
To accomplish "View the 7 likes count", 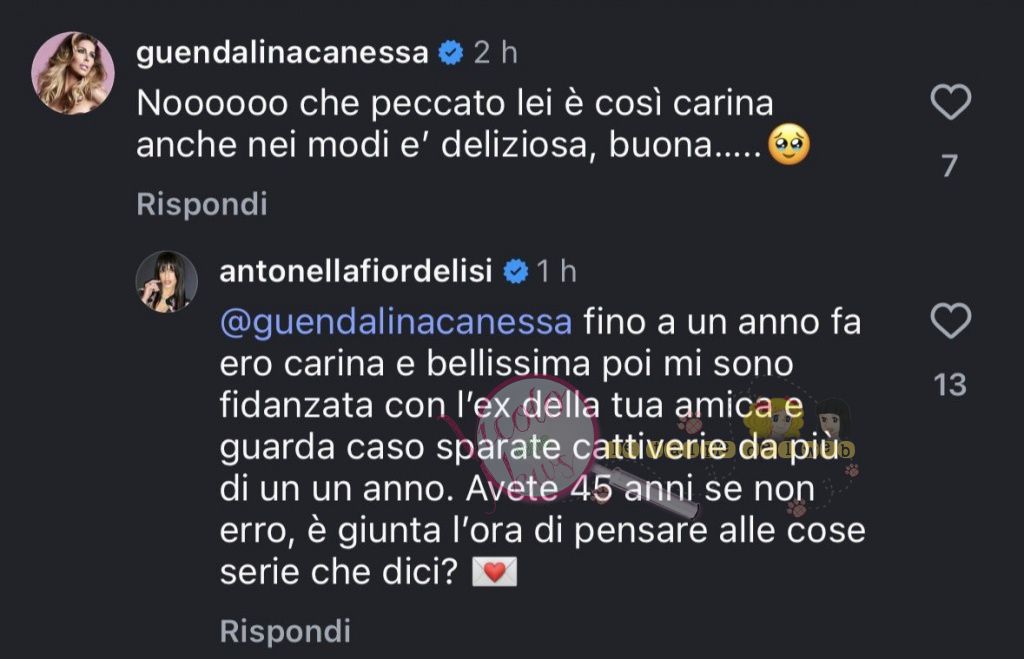I will (x=950, y=165).
